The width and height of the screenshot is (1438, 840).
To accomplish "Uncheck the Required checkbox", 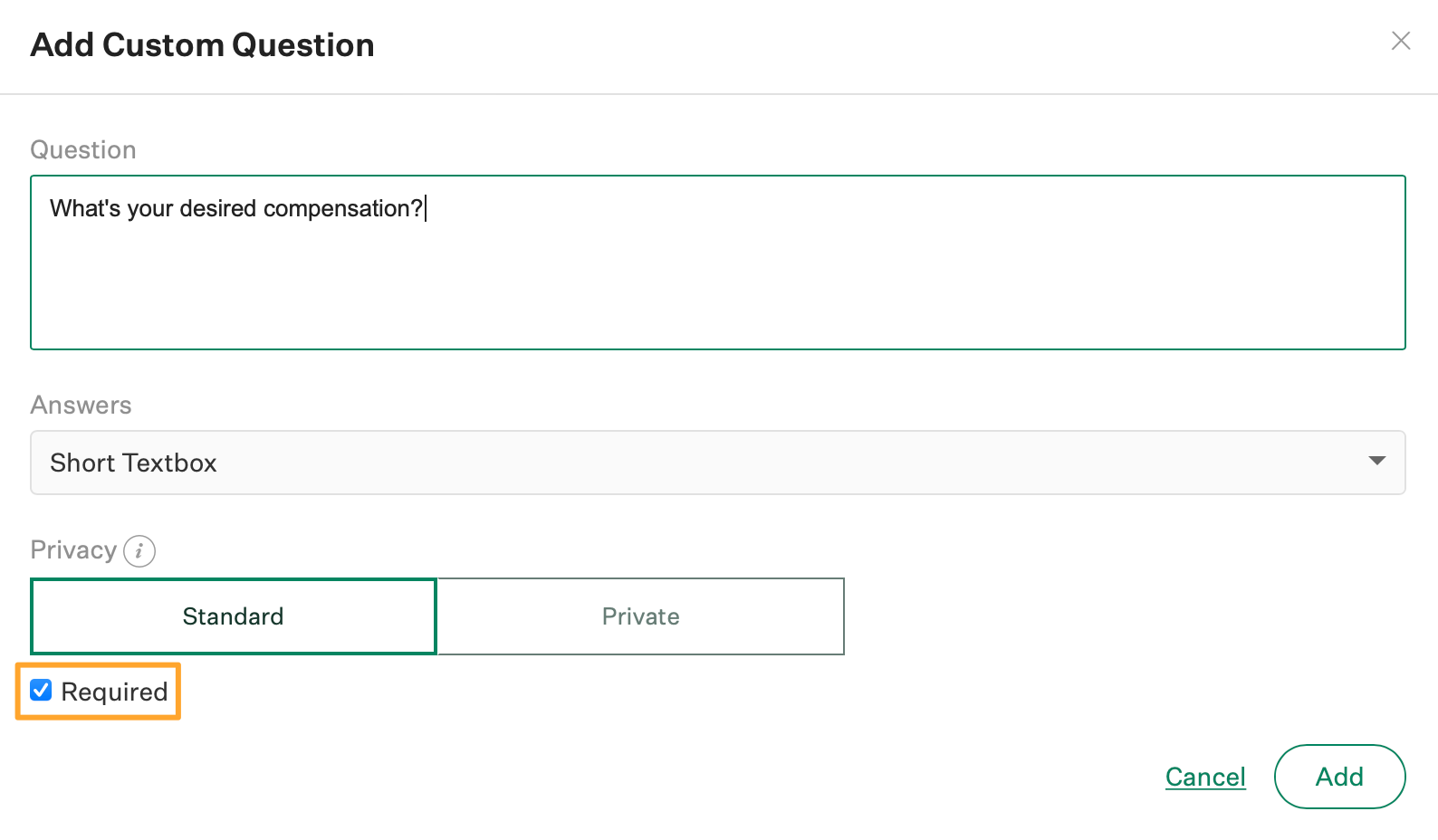I will click(41, 691).
